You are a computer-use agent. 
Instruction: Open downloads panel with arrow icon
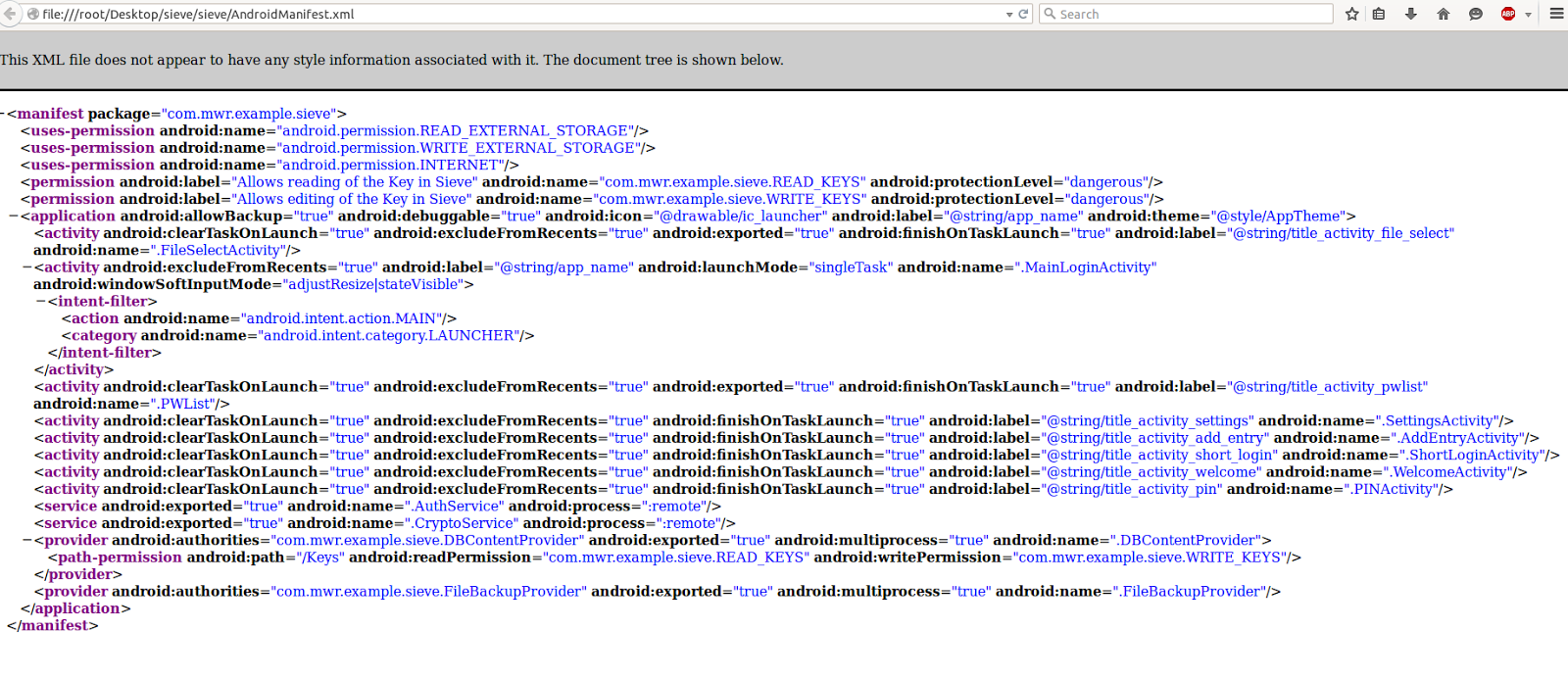point(1411,14)
